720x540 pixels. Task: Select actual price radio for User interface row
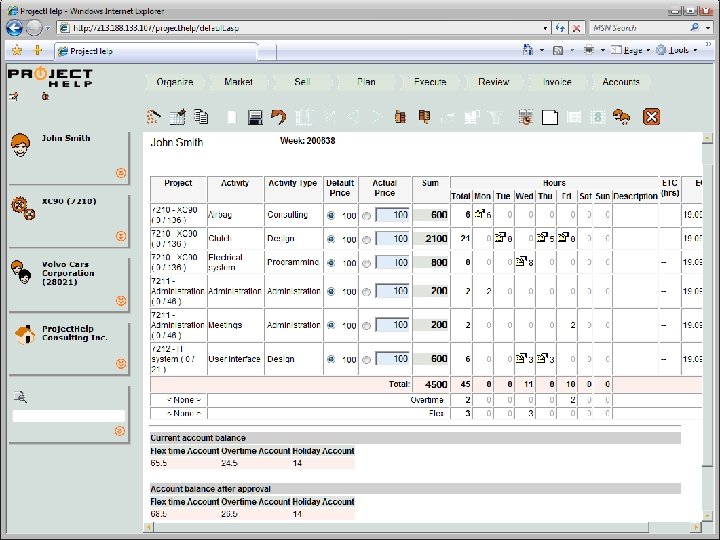pos(366,360)
